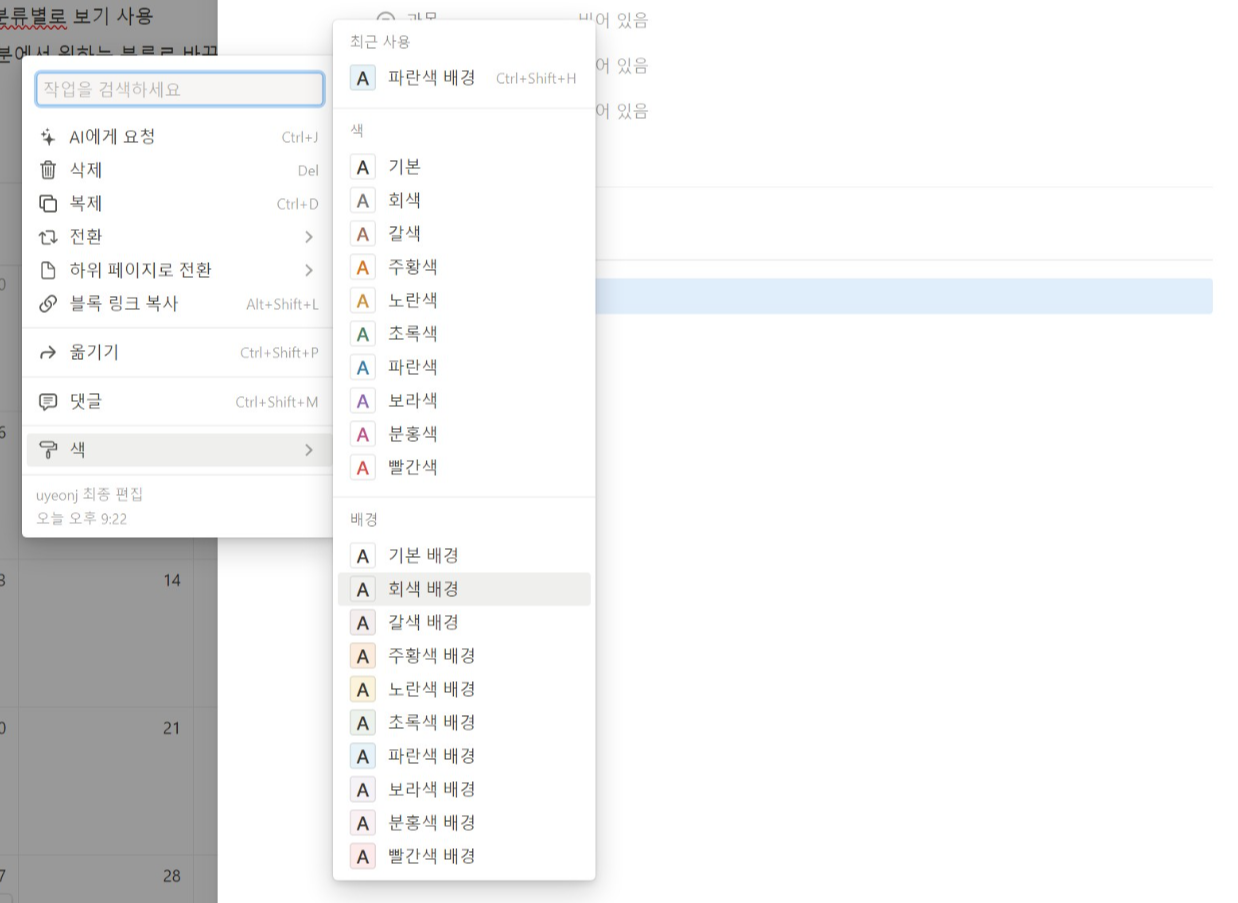Choose 노란색 배경 background color
This screenshot has width=1238, height=903.
pos(464,689)
